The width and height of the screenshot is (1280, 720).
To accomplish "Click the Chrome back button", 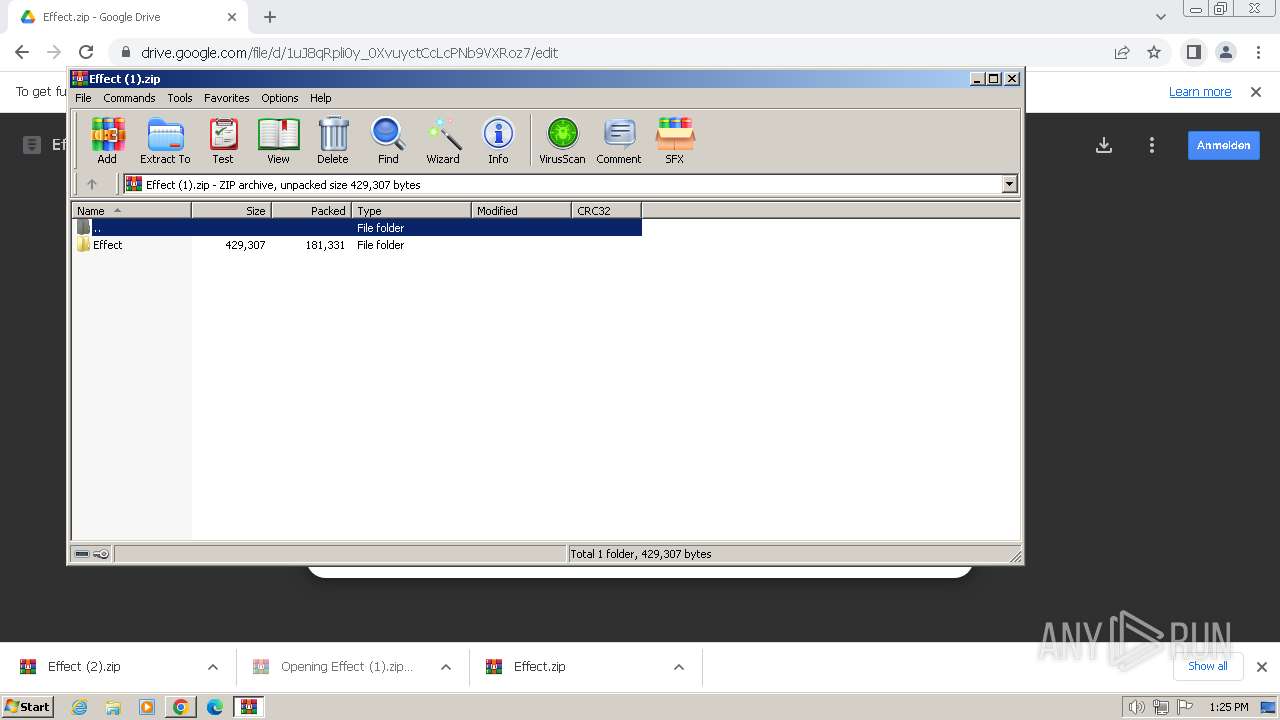I will 22,52.
